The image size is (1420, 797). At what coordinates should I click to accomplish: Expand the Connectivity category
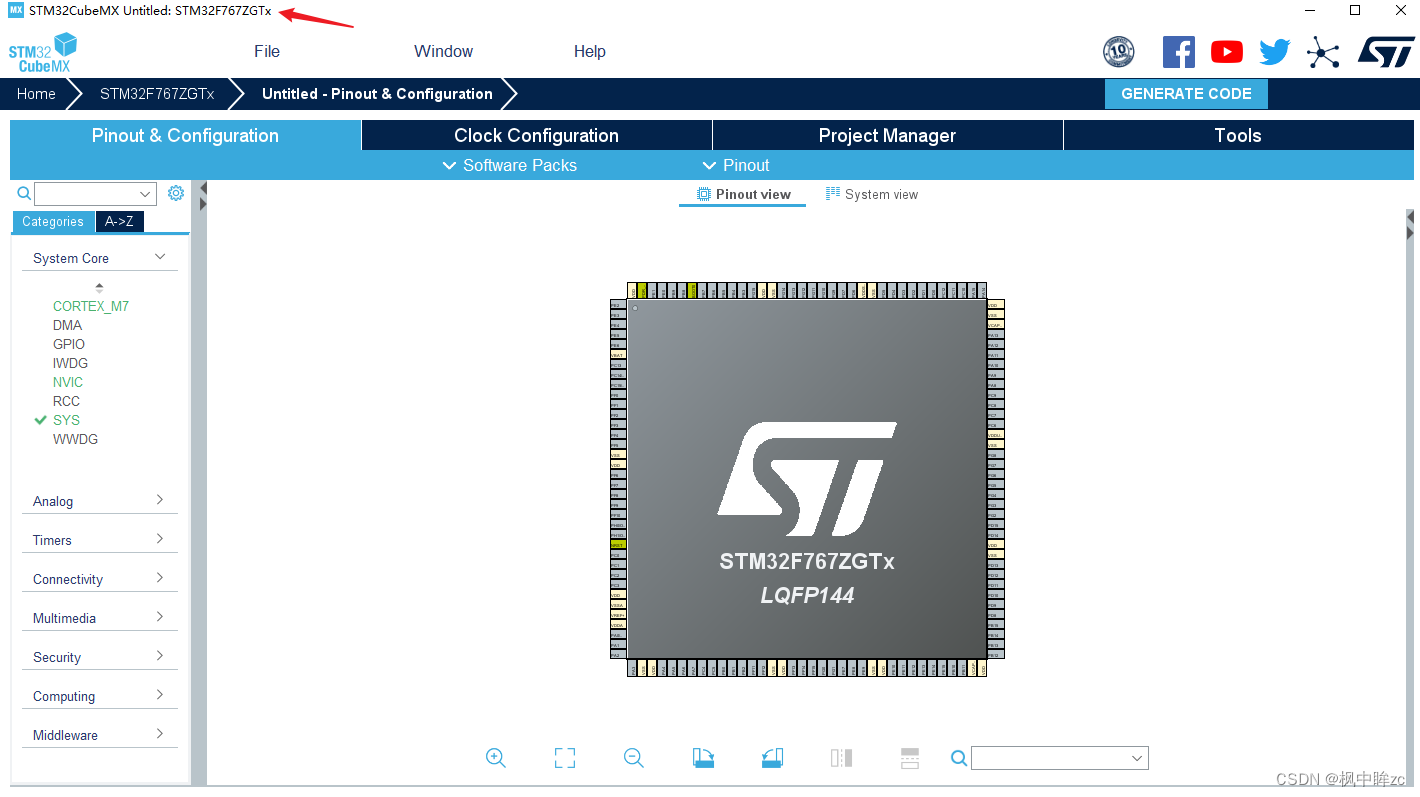click(x=99, y=578)
